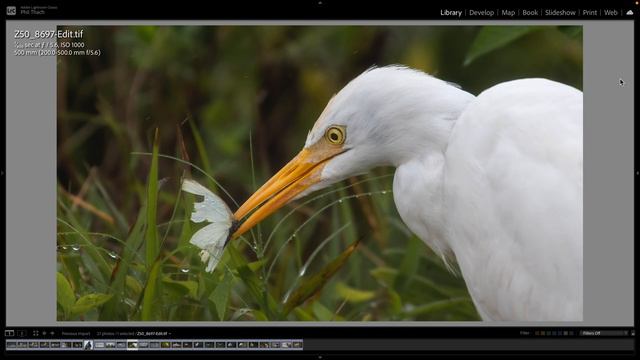The height and width of the screenshot is (360, 640).
Task: Go back using the left arrow icon
Action: pyautogui.click(x=44, y=333)
